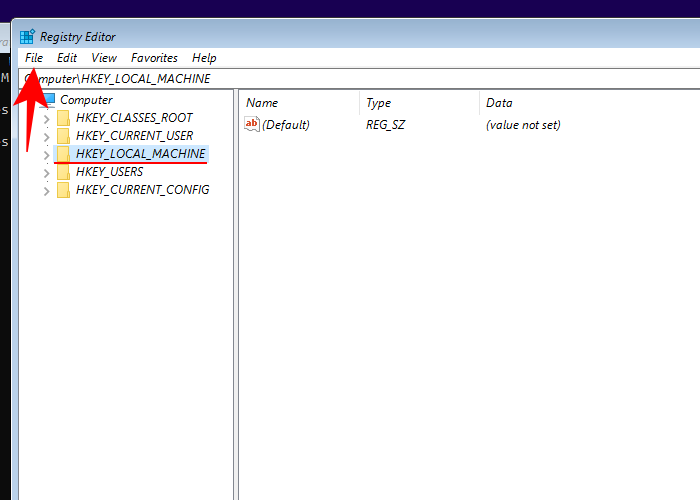700x500 pixels.
Task: Expand the HKEY_CURRENT_CONFIG key chevron
Action: (x=46, y=190)
